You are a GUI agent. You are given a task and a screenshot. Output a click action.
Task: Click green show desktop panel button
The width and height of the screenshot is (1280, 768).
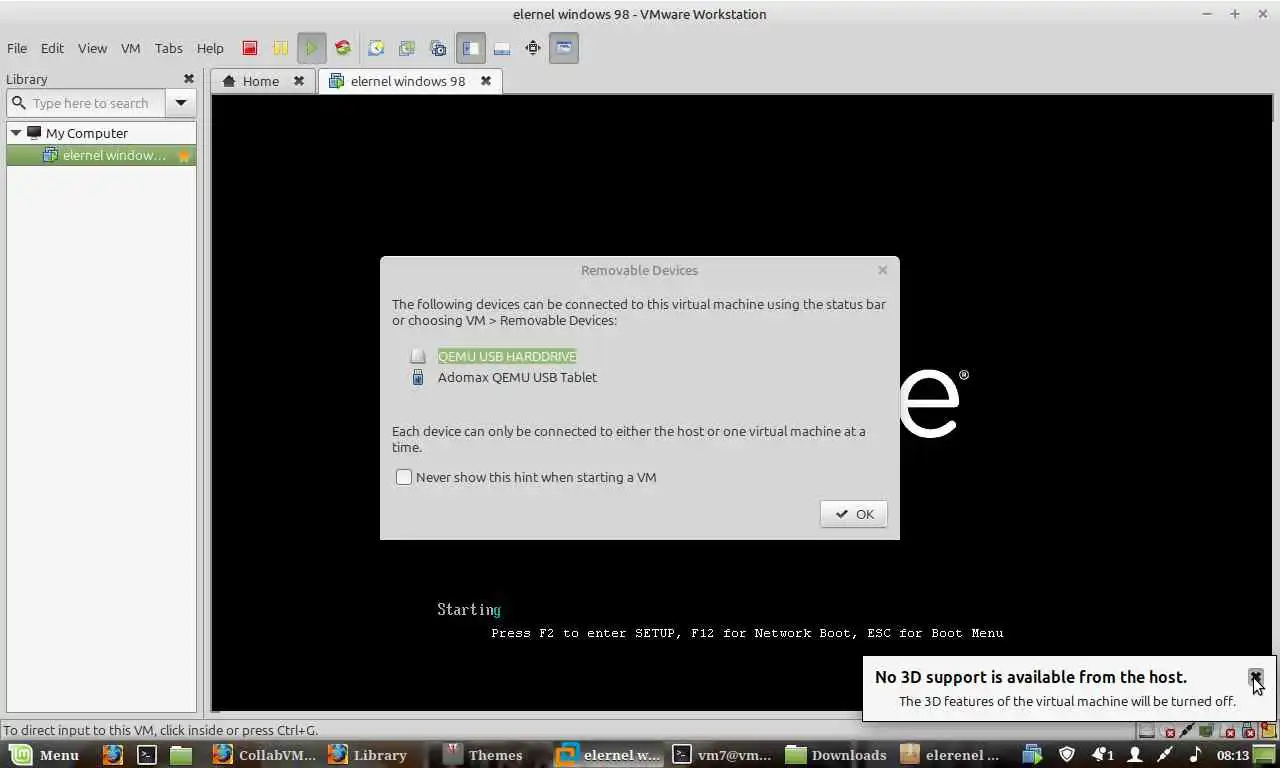[1264, 755]
